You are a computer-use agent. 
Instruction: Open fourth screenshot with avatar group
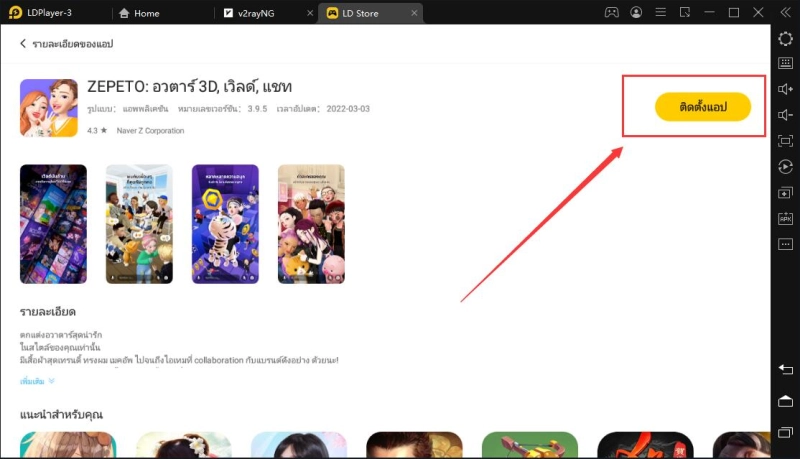[x=311, y=224]
